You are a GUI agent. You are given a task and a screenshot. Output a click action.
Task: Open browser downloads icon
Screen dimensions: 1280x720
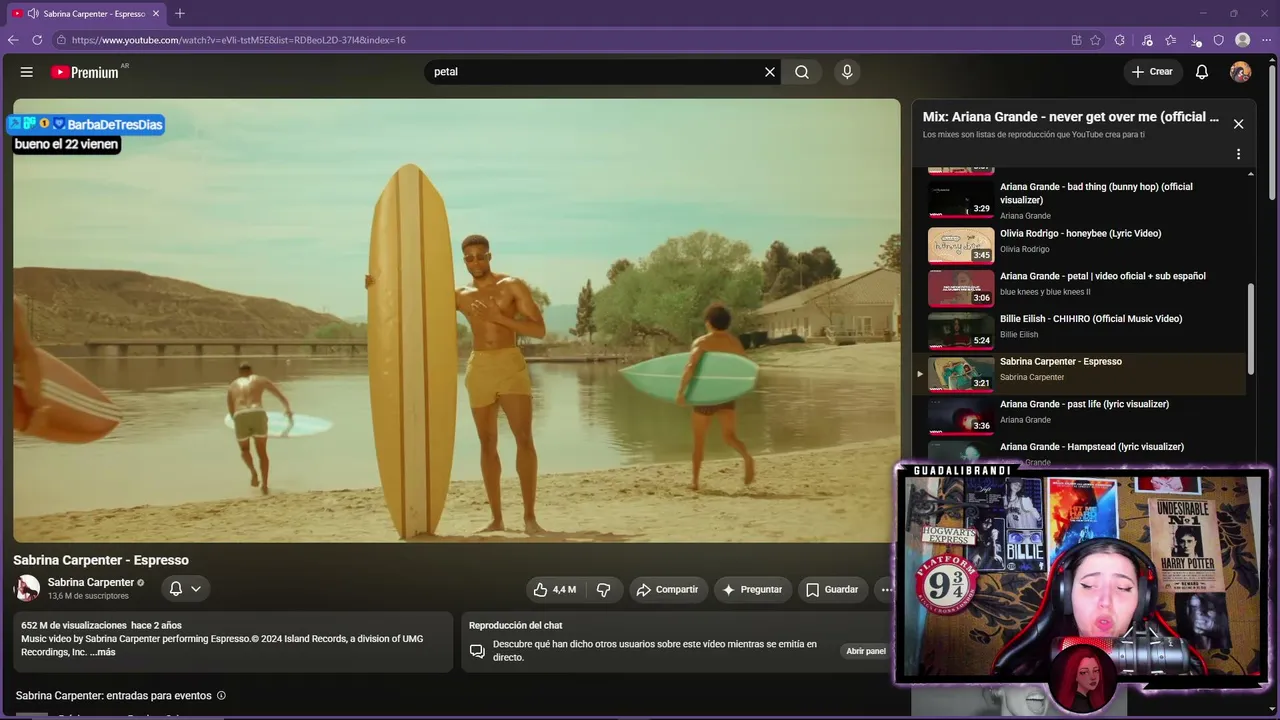1196,40
